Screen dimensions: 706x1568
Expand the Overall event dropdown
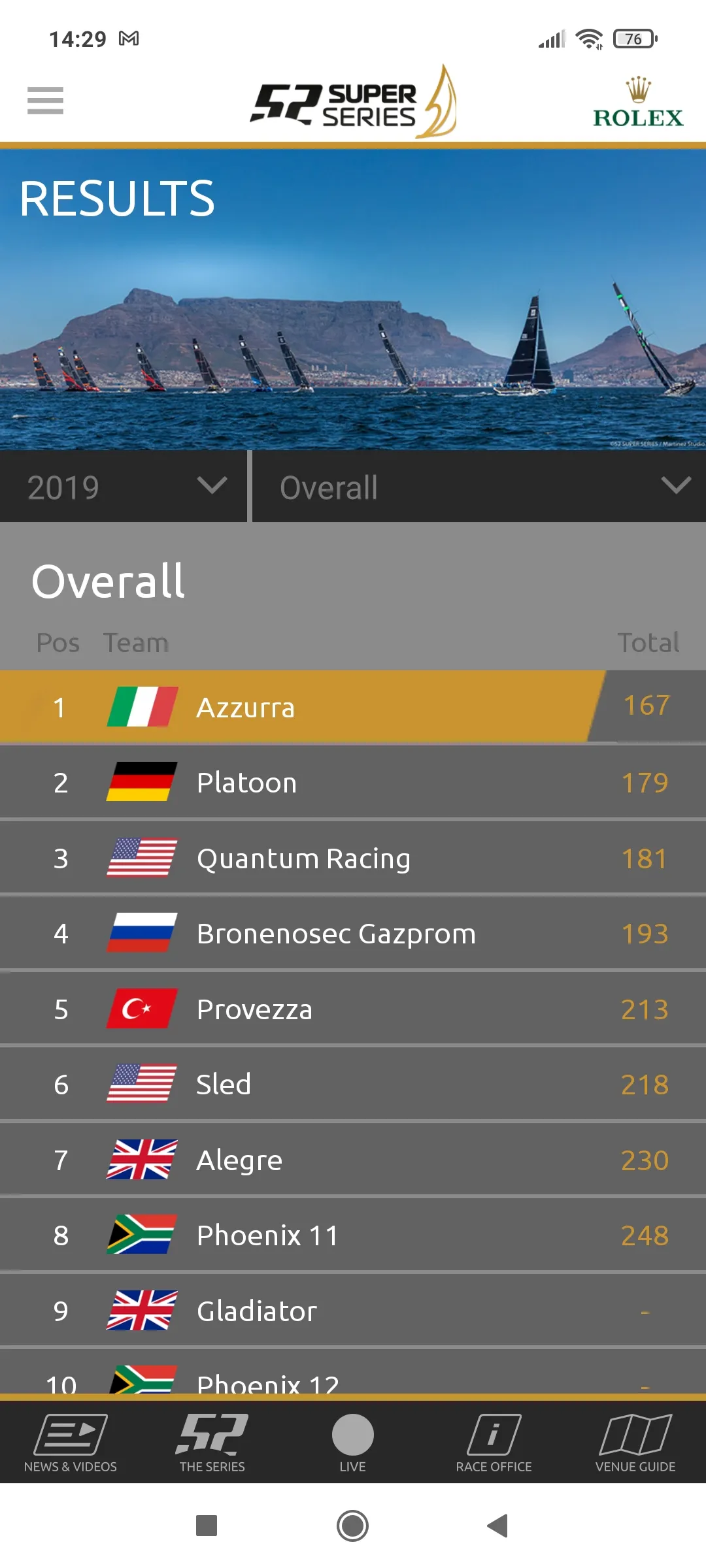pos(479,487)
